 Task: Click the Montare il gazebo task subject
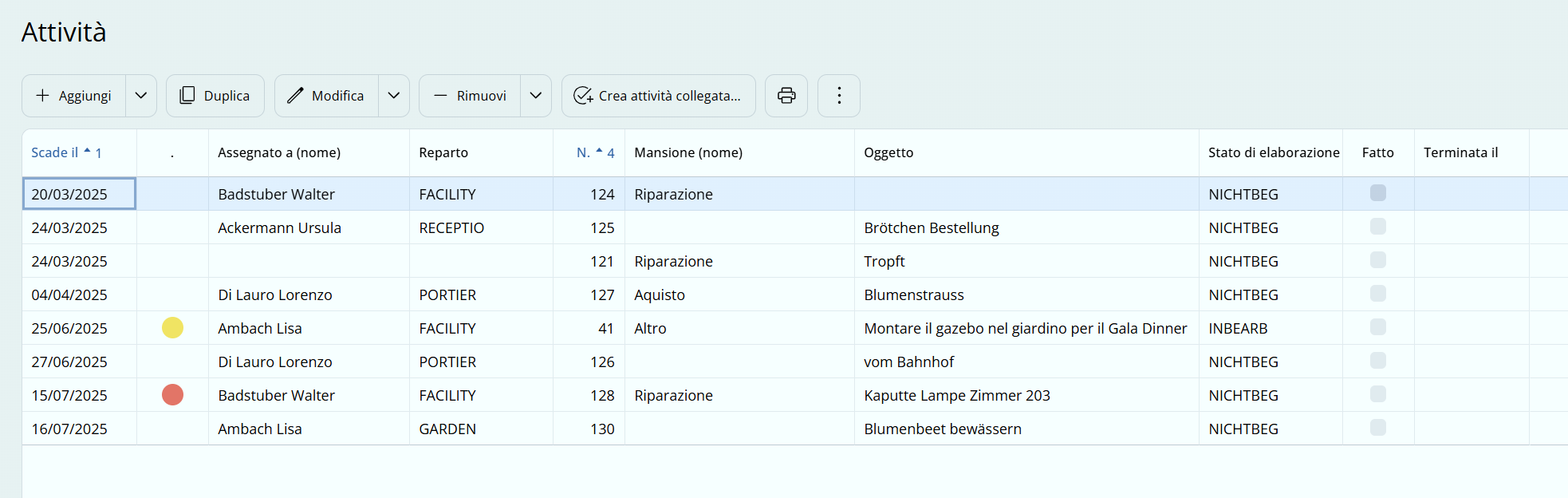1025,328
